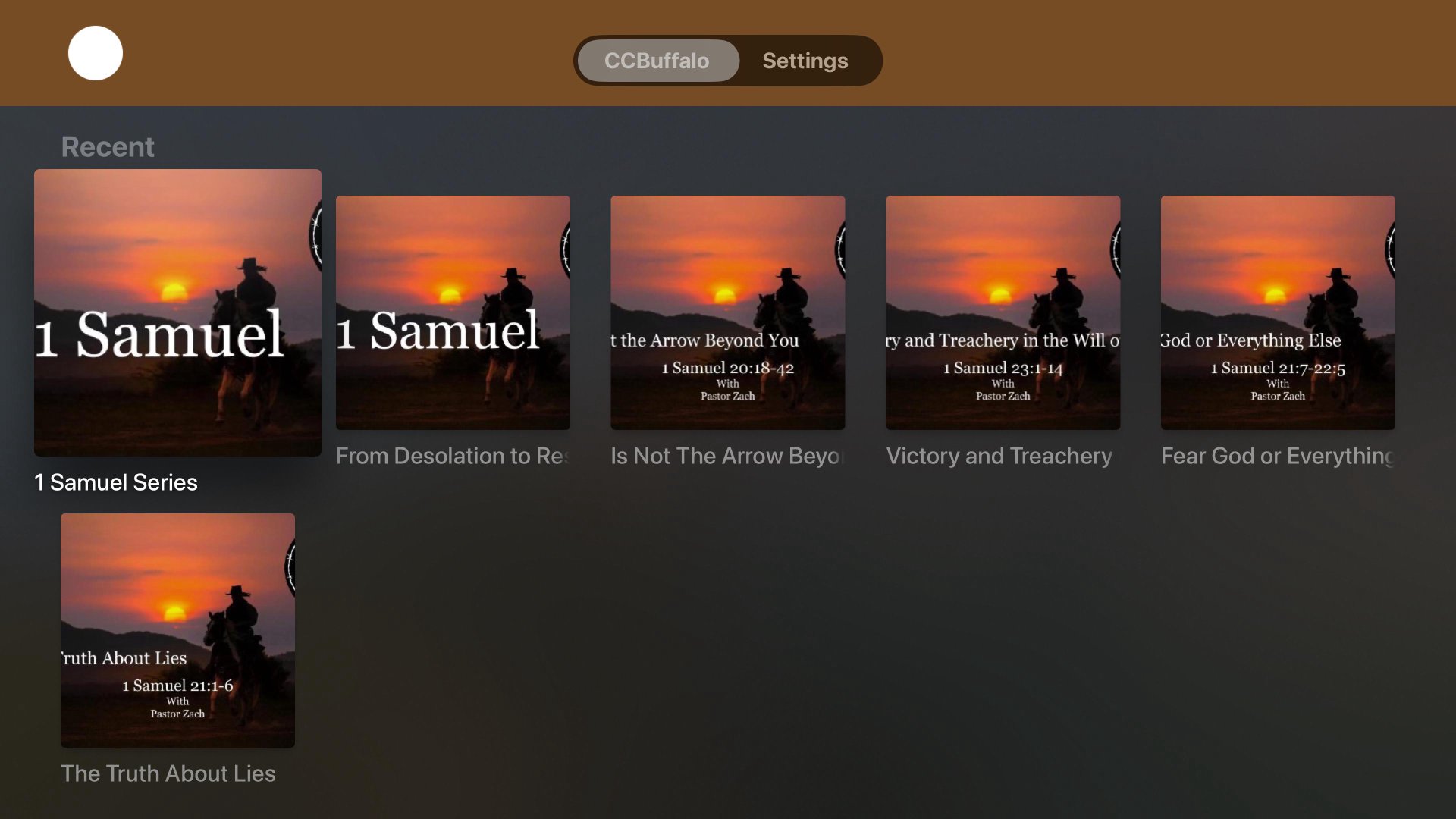Click the Recent section header
This screenshot has width=1456, height=819.
click(x=108, y=146)
